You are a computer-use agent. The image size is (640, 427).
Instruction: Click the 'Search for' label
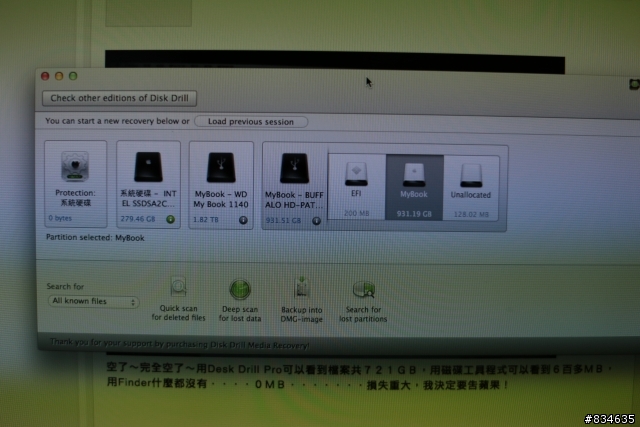pyautogui.click(x=65, y=286)
